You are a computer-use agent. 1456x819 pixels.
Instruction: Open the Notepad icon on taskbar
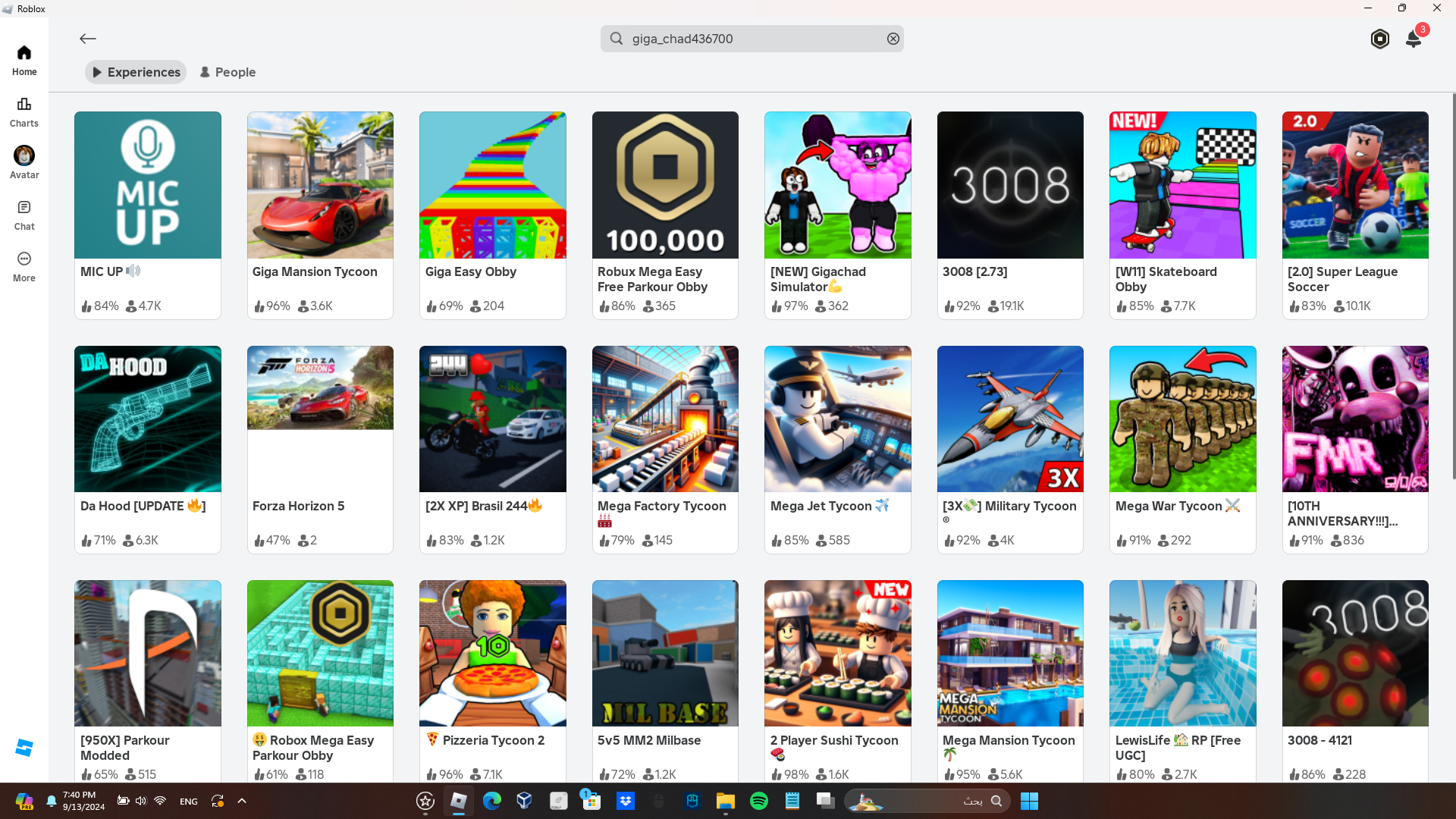pyautogui.click(x=792, y=801)
